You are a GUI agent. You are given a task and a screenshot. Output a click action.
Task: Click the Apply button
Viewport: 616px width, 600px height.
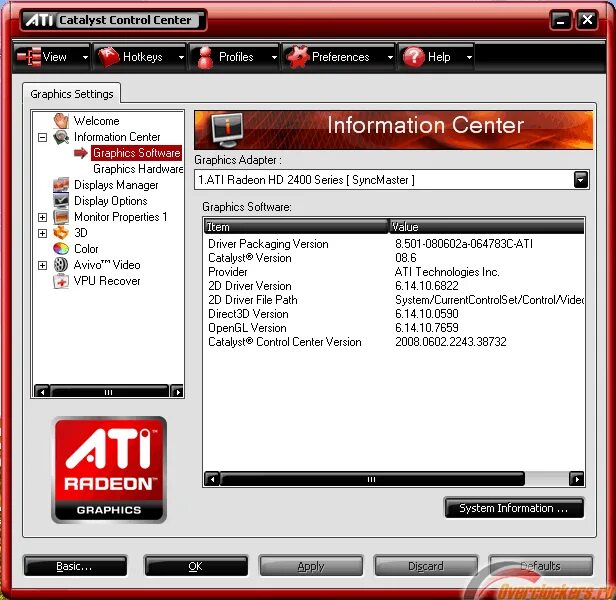[311, 566]
